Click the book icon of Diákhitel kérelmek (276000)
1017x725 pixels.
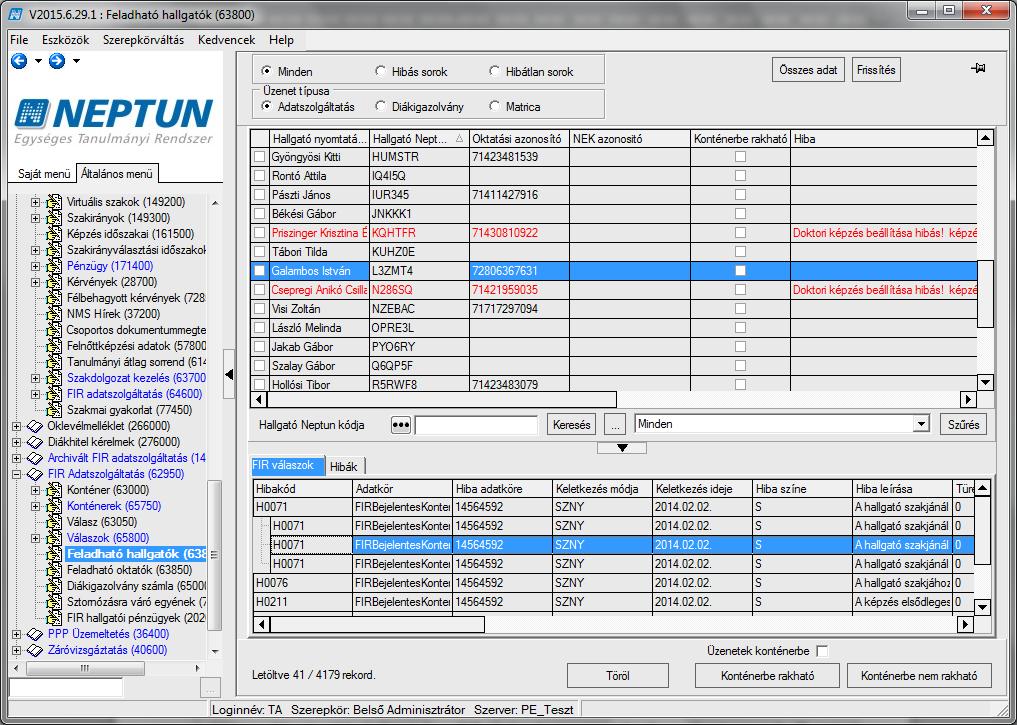[35, 442]
